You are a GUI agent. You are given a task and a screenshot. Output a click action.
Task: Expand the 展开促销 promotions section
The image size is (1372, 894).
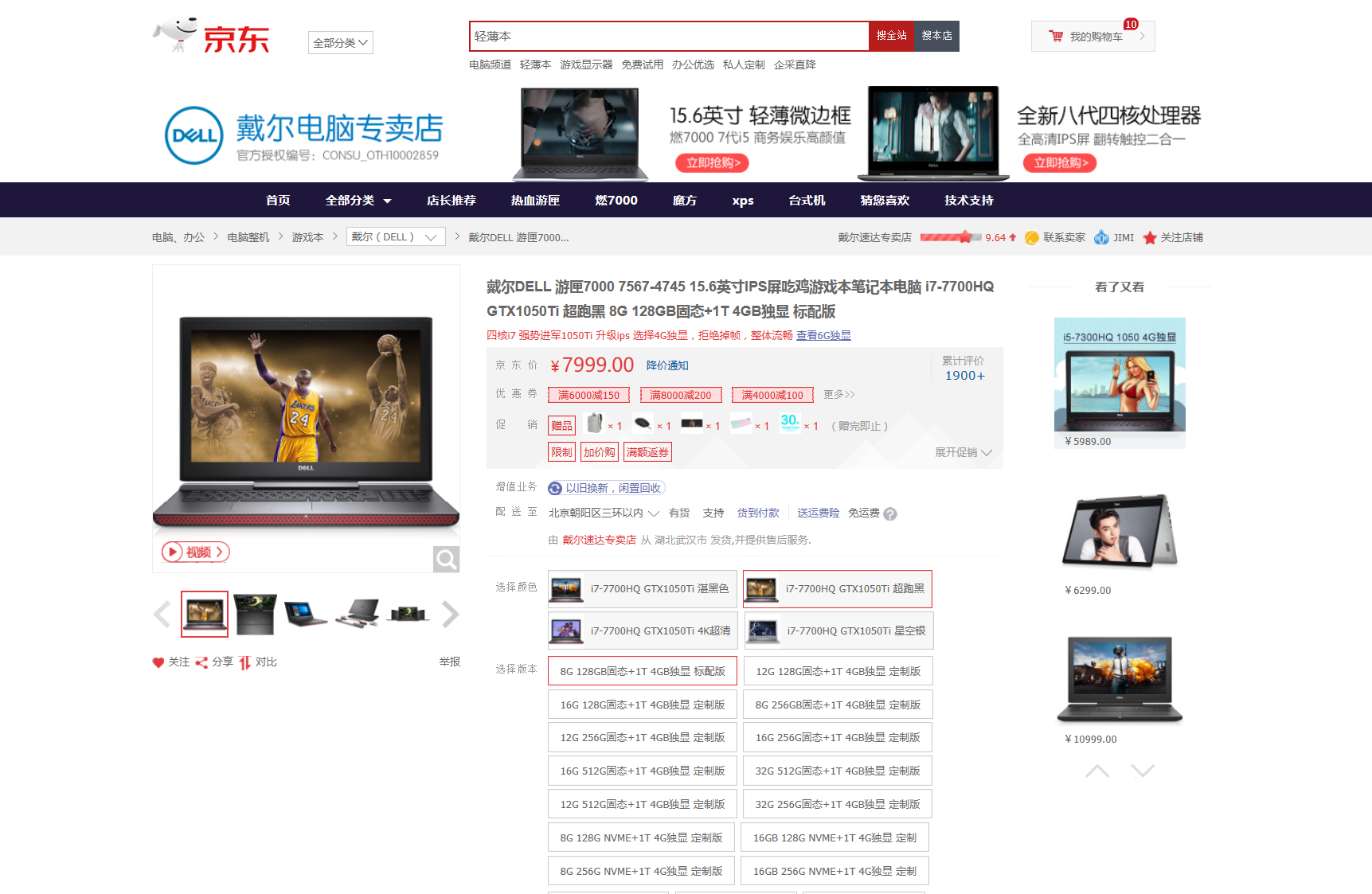[x=963, y=452]
